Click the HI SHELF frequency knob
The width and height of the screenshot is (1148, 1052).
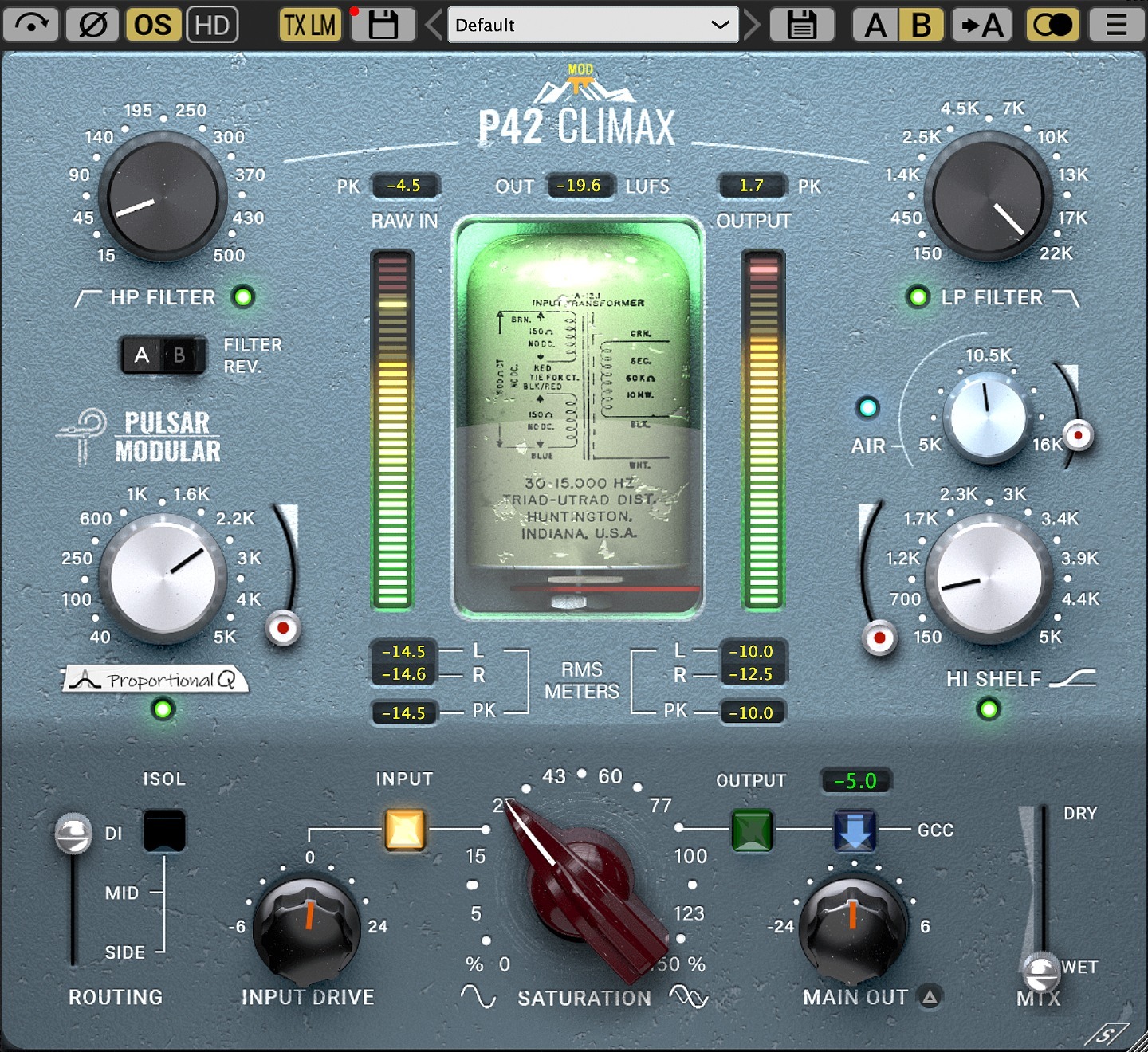[x=989, y=578]
